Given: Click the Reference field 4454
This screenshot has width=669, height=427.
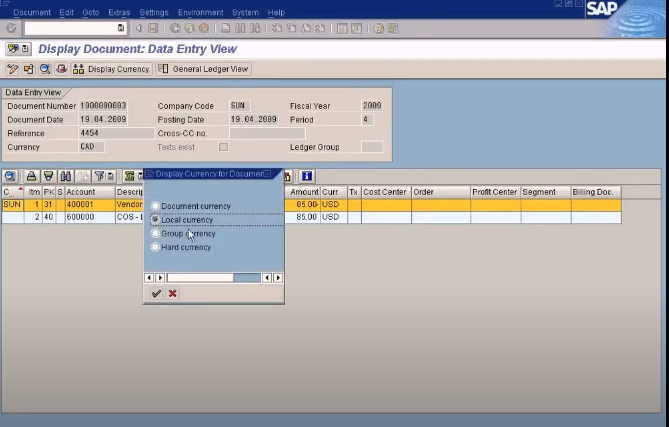Looking at the screenshot, I should point(116,133).
